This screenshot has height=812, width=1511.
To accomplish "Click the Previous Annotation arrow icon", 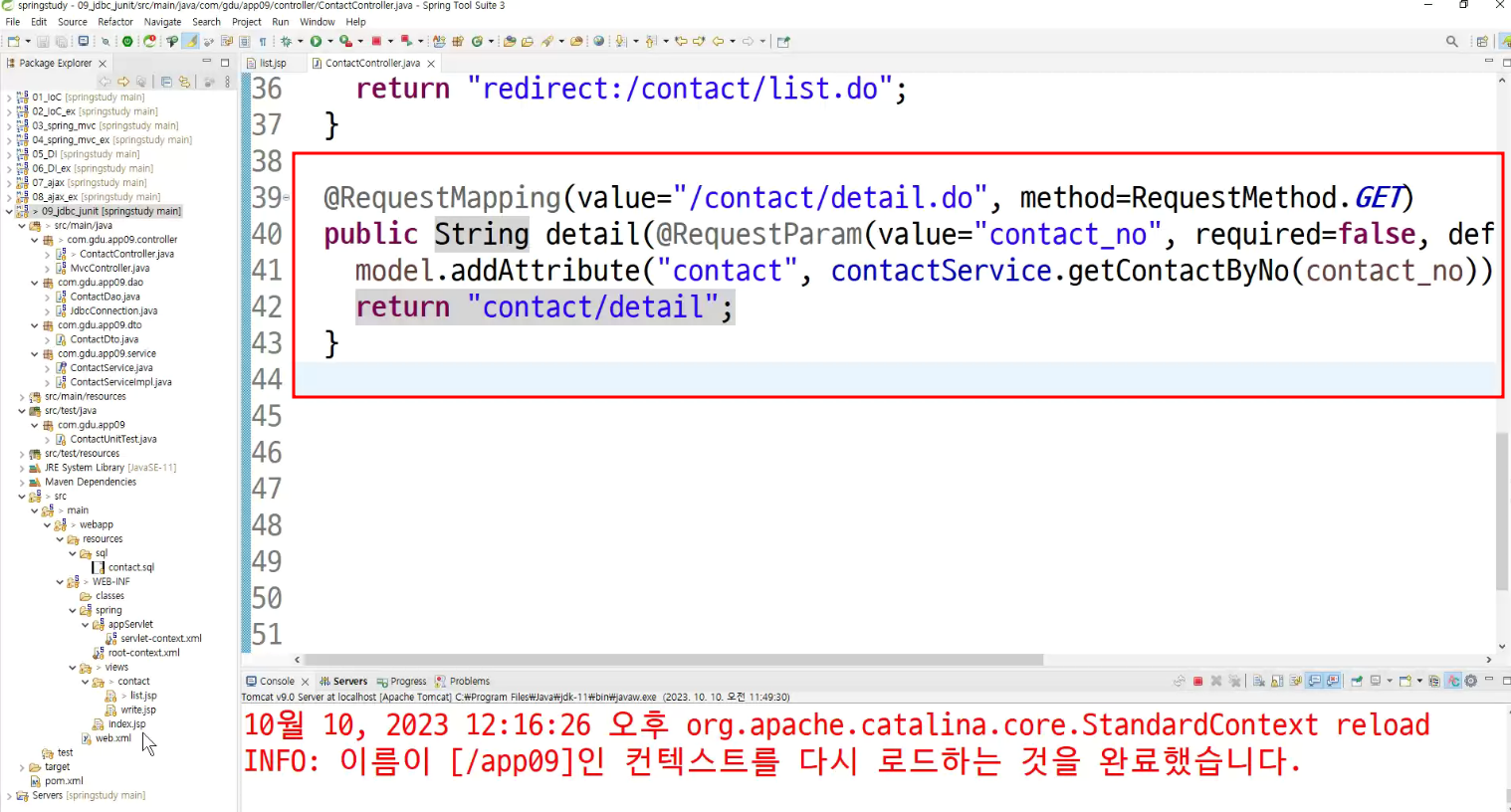I will tap(650, 41).
